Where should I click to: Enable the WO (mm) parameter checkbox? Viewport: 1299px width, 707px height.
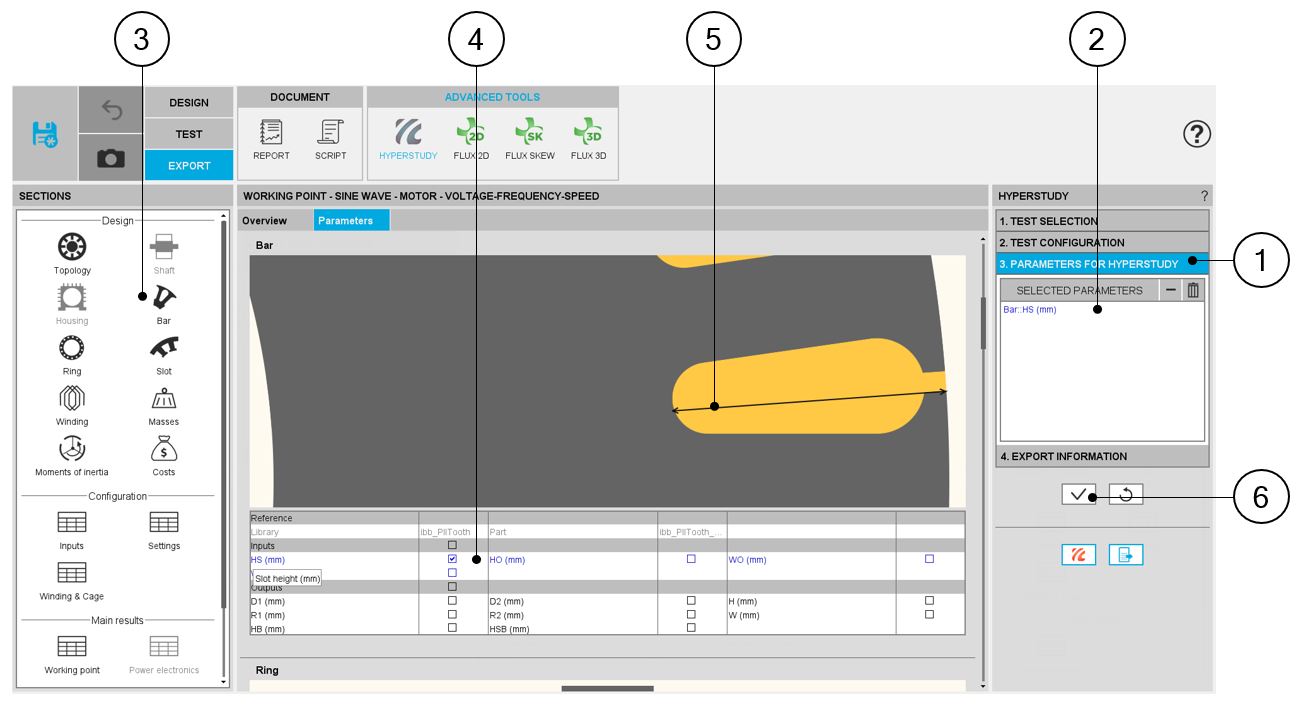coord(929,559)
